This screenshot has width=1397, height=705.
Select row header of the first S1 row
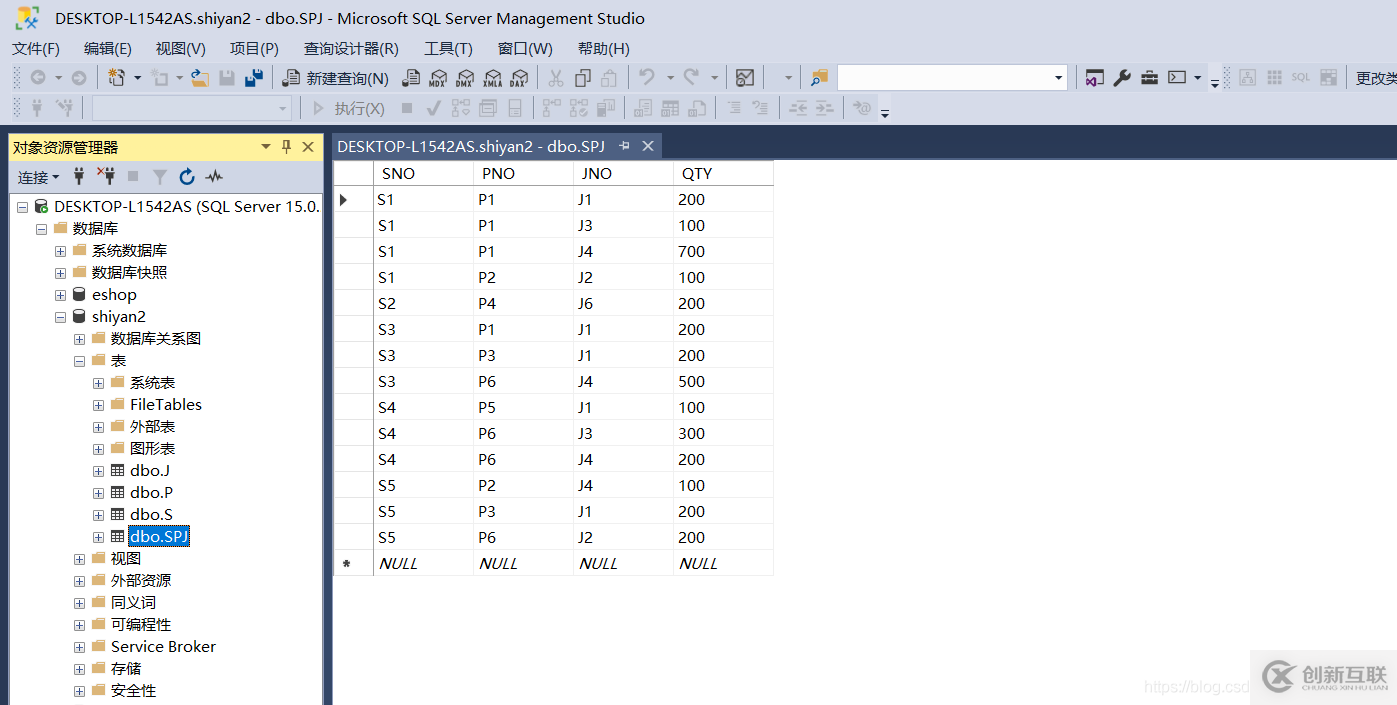[x=353, y=199]
